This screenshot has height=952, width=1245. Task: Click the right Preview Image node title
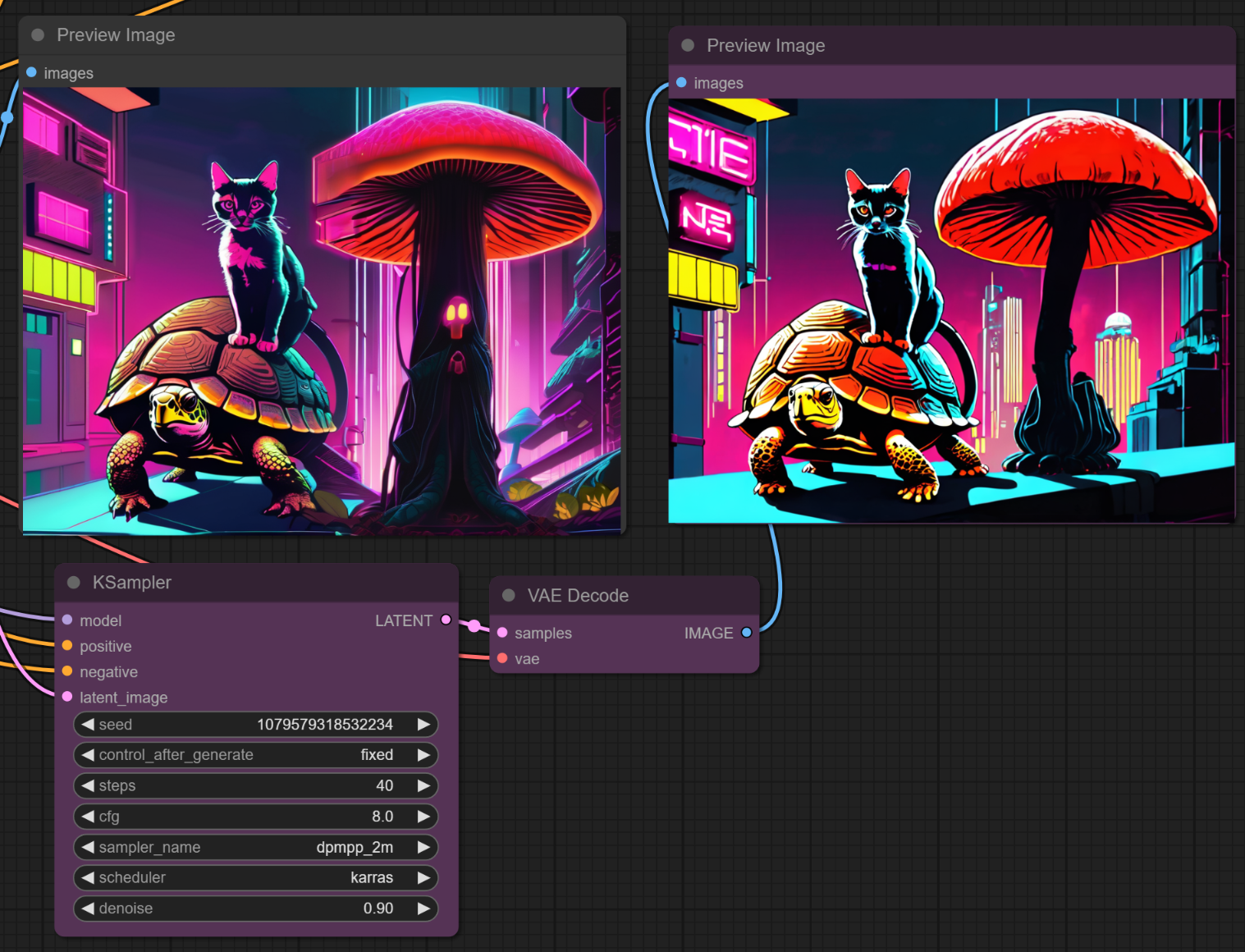coord(766,46)
